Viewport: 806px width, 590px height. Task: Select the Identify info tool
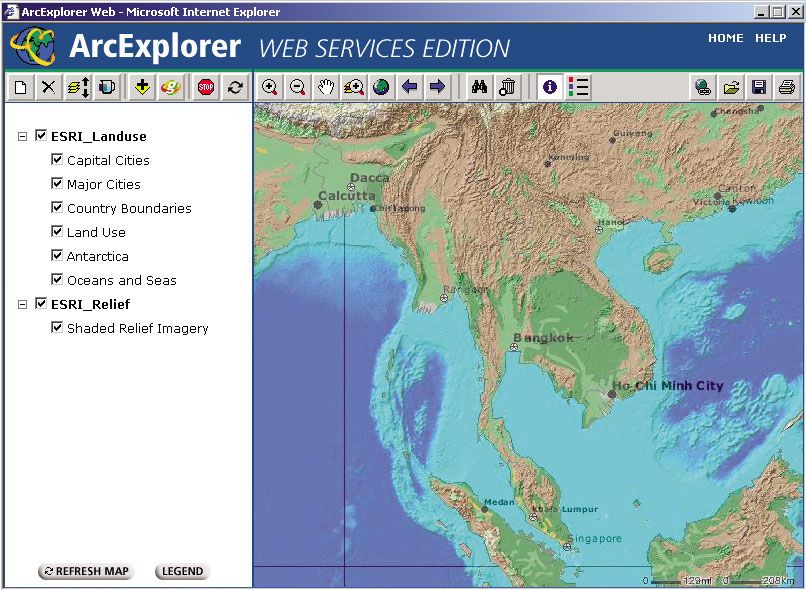point(550,87)
